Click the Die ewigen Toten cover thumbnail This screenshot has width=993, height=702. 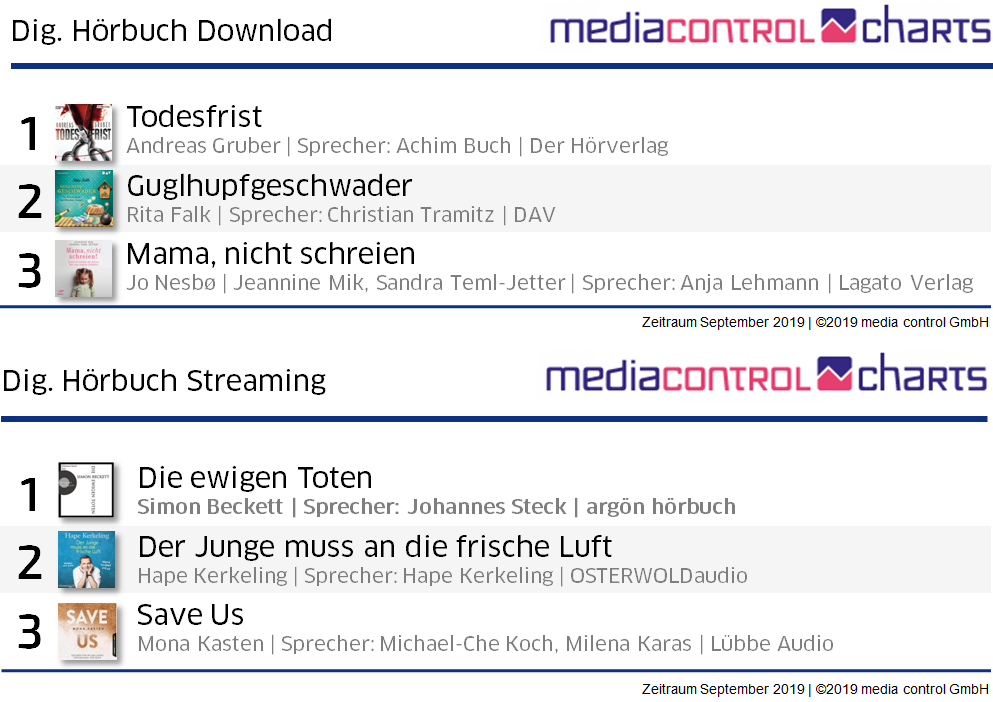tap(85, 490)
